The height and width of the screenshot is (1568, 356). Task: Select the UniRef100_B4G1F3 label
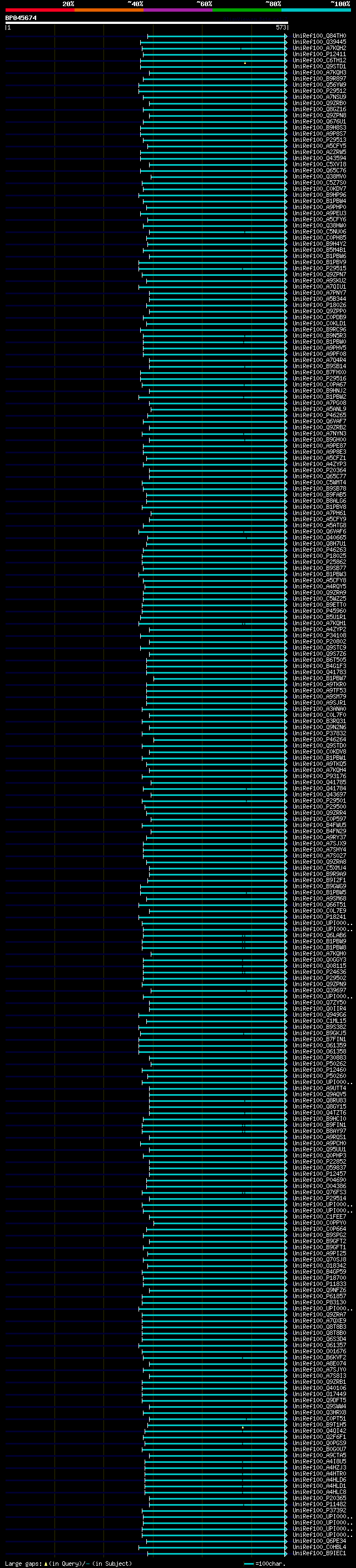coord(319,666)
